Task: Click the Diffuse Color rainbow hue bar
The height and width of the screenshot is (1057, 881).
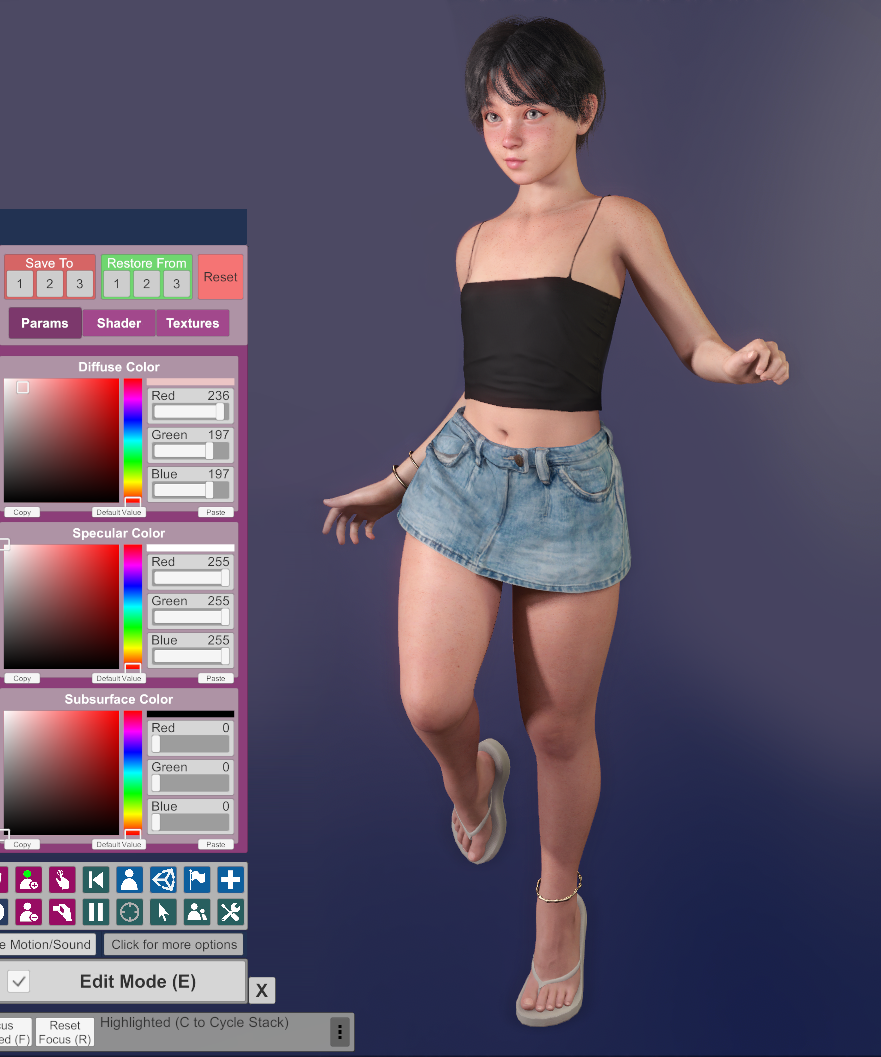Action: point(133,440)
